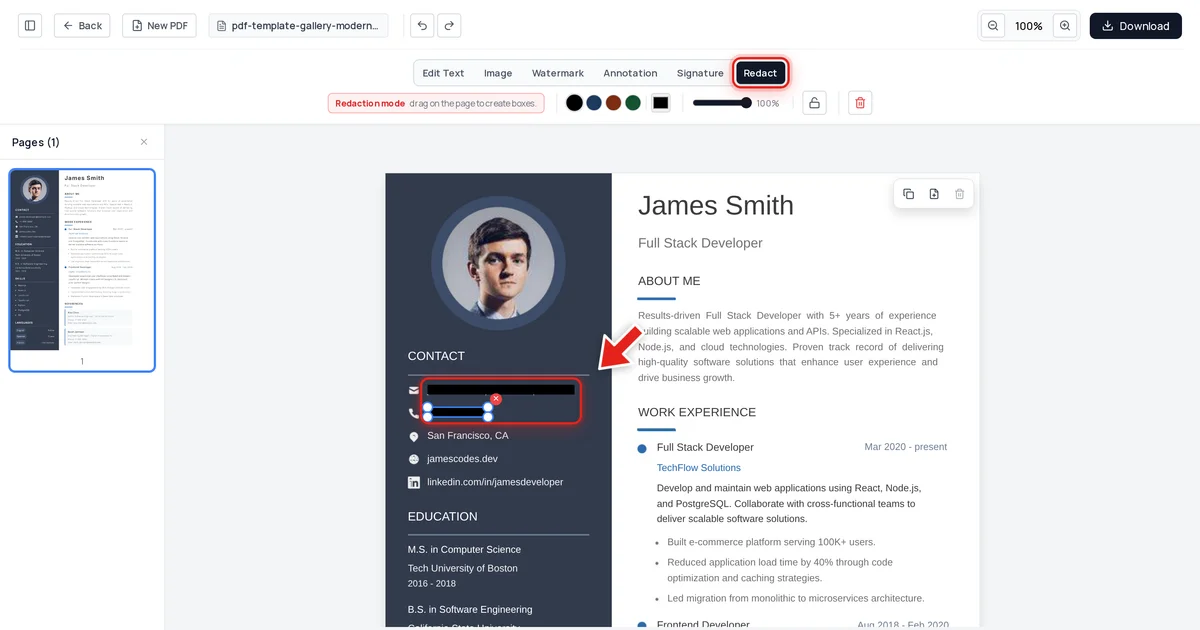1200x630 pixels.
Task: Click the 'Full Stack Developer' subtitle under the name
Action: [700, 243]
